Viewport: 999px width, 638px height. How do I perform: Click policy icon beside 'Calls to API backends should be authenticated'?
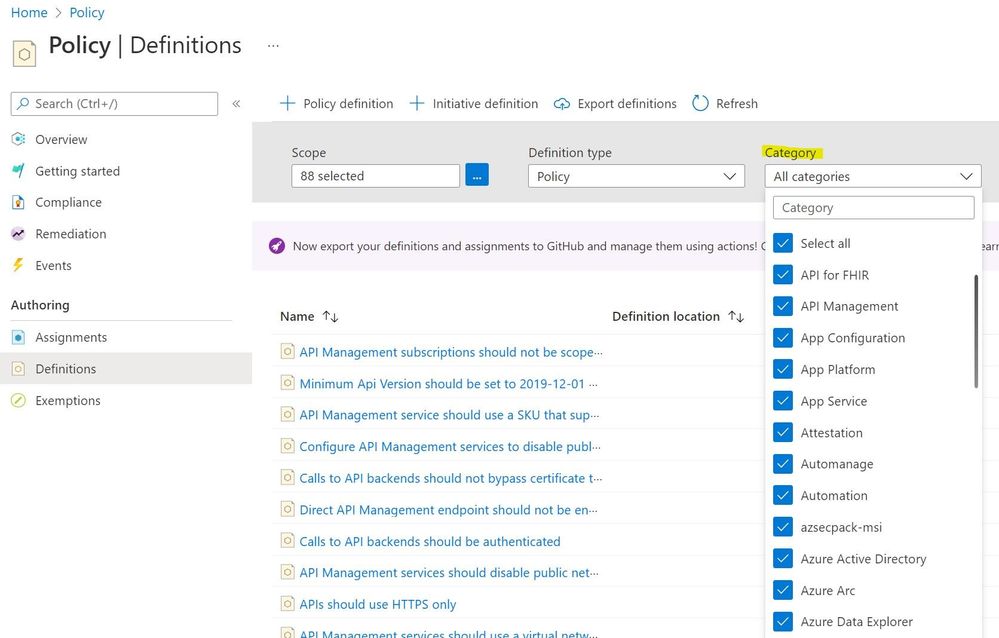click(287, 540)
